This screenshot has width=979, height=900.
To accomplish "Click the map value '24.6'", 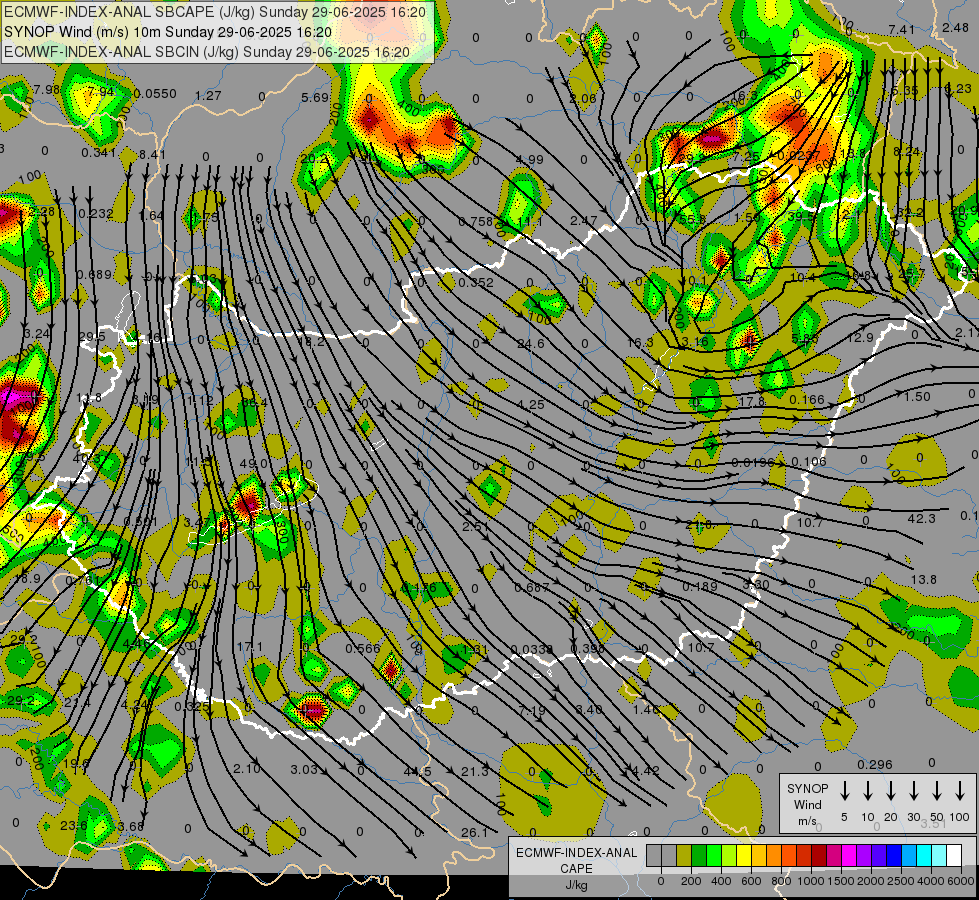I will 531,344.
